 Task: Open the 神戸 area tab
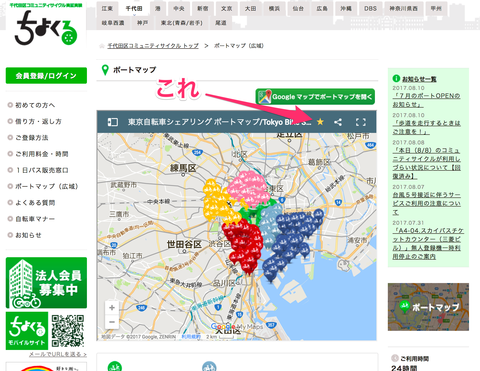(x=142, y=23)
